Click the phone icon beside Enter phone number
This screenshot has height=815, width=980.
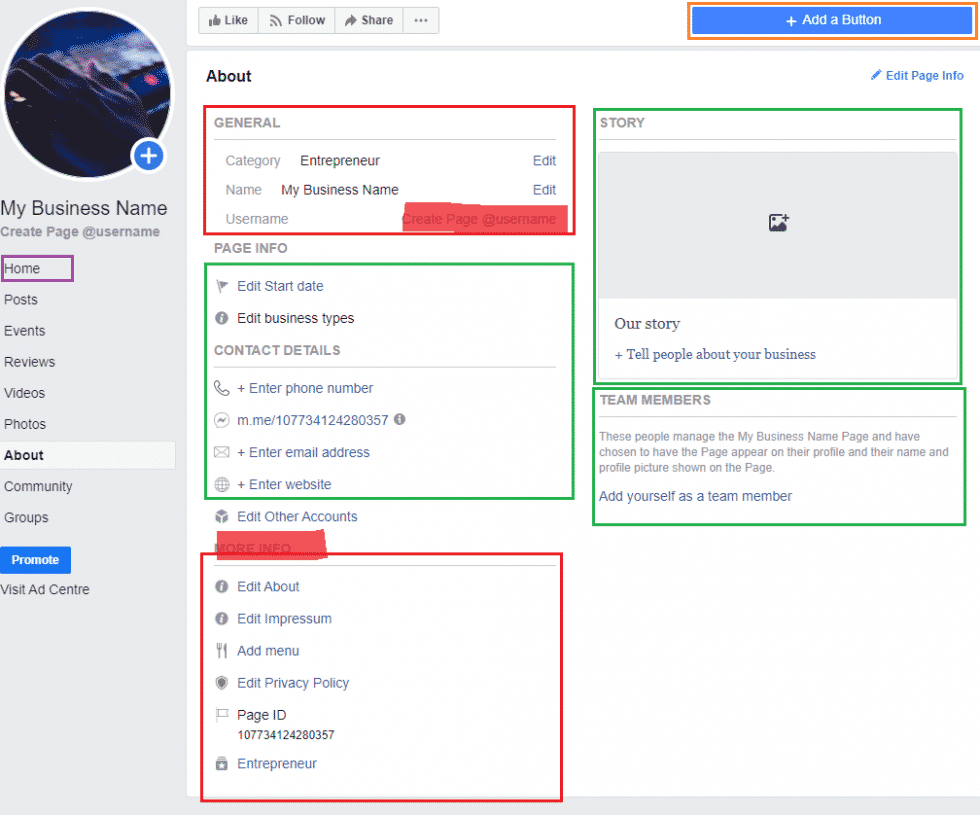click(x=222, y=388)
